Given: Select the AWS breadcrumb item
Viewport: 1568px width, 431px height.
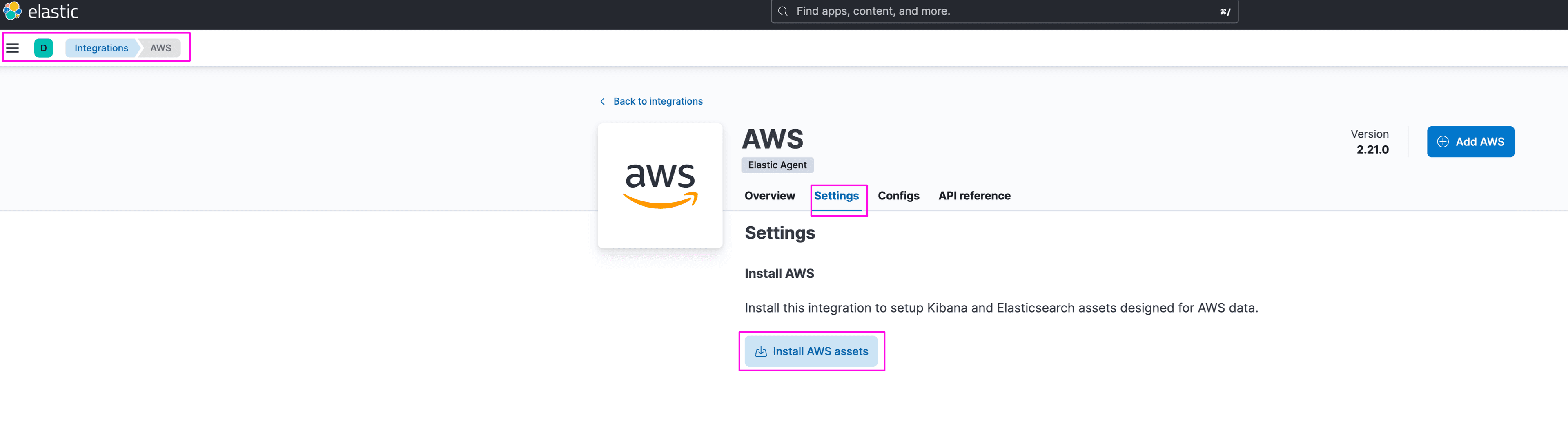Looking at the screenshot, I should click(x=160, y=47).
